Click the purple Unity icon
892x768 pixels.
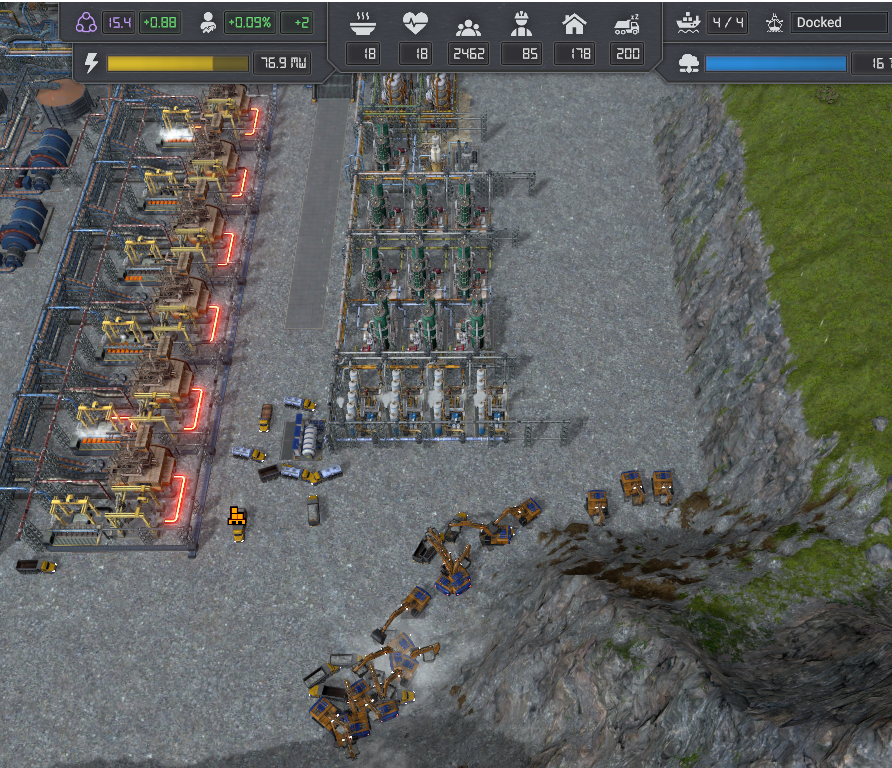[x=86, y=23]
